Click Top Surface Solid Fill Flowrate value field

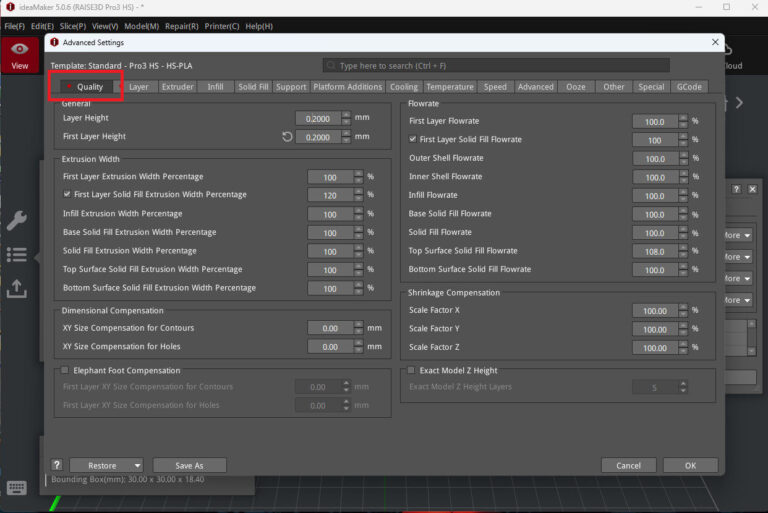click(x=655, y=251)
